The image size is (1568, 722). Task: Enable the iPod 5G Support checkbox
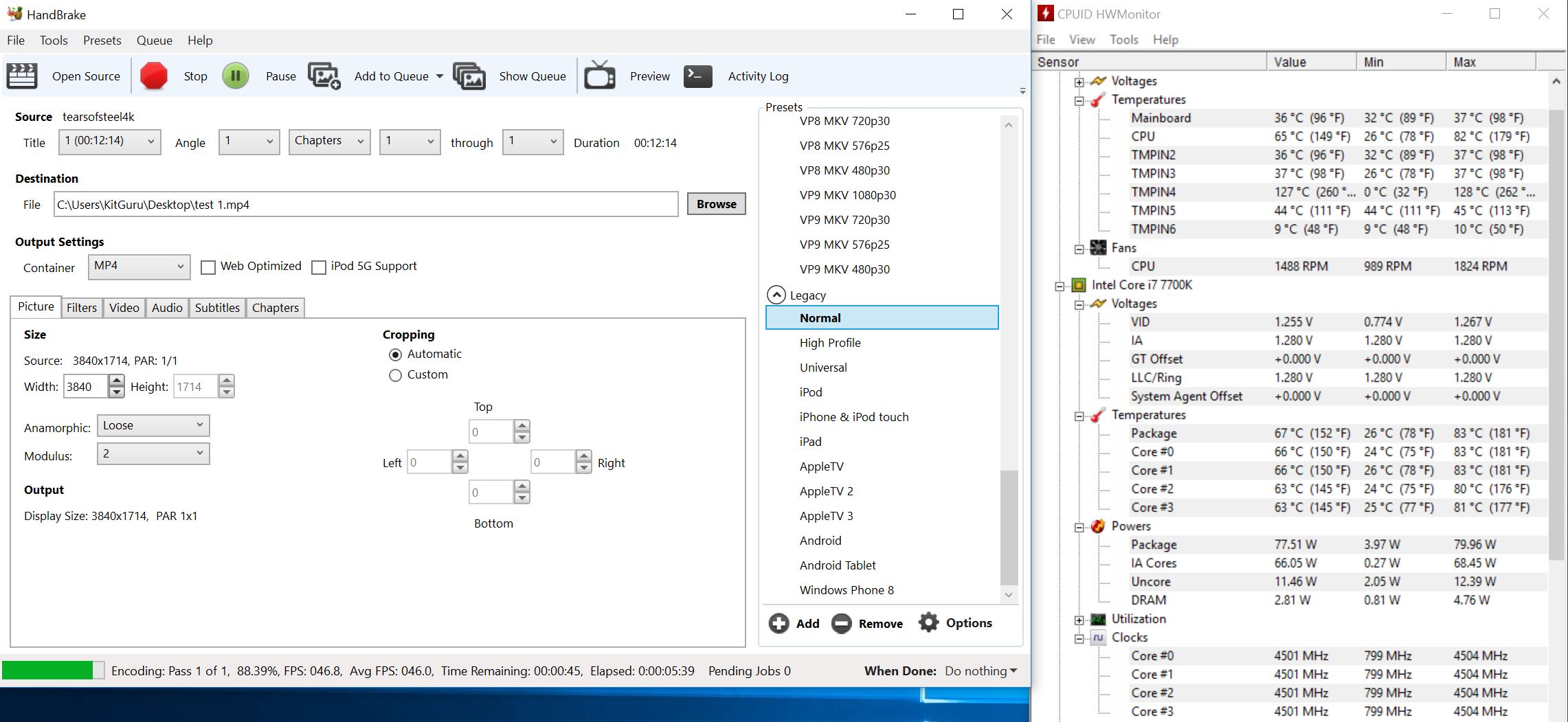[319, 267]
